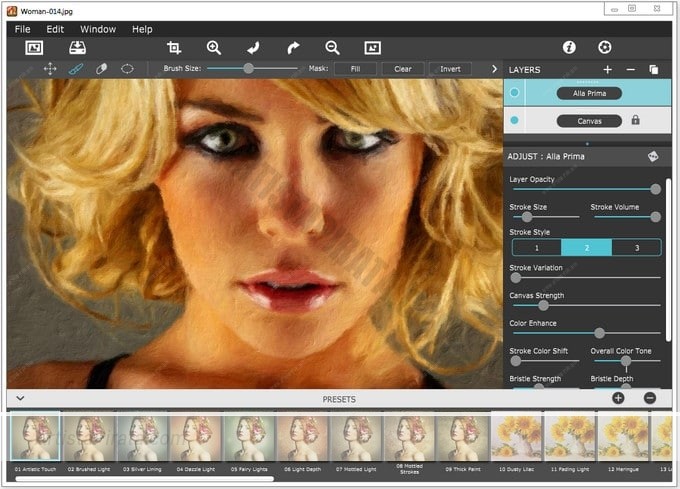Screen dimensions: 680x489
Task: Select the Crop tool
Action: (174, 48)
